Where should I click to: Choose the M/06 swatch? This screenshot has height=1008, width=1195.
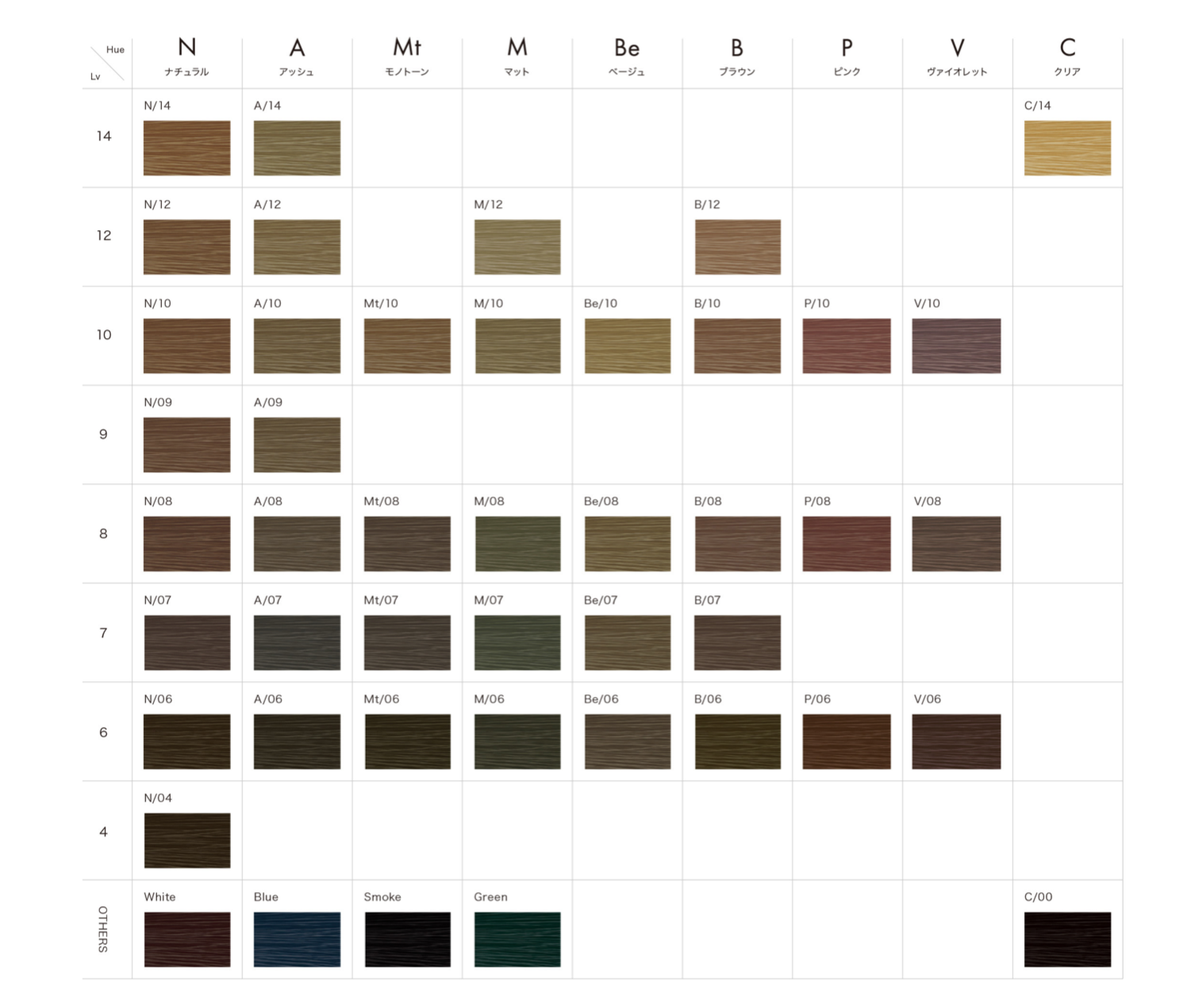point(517,741)
